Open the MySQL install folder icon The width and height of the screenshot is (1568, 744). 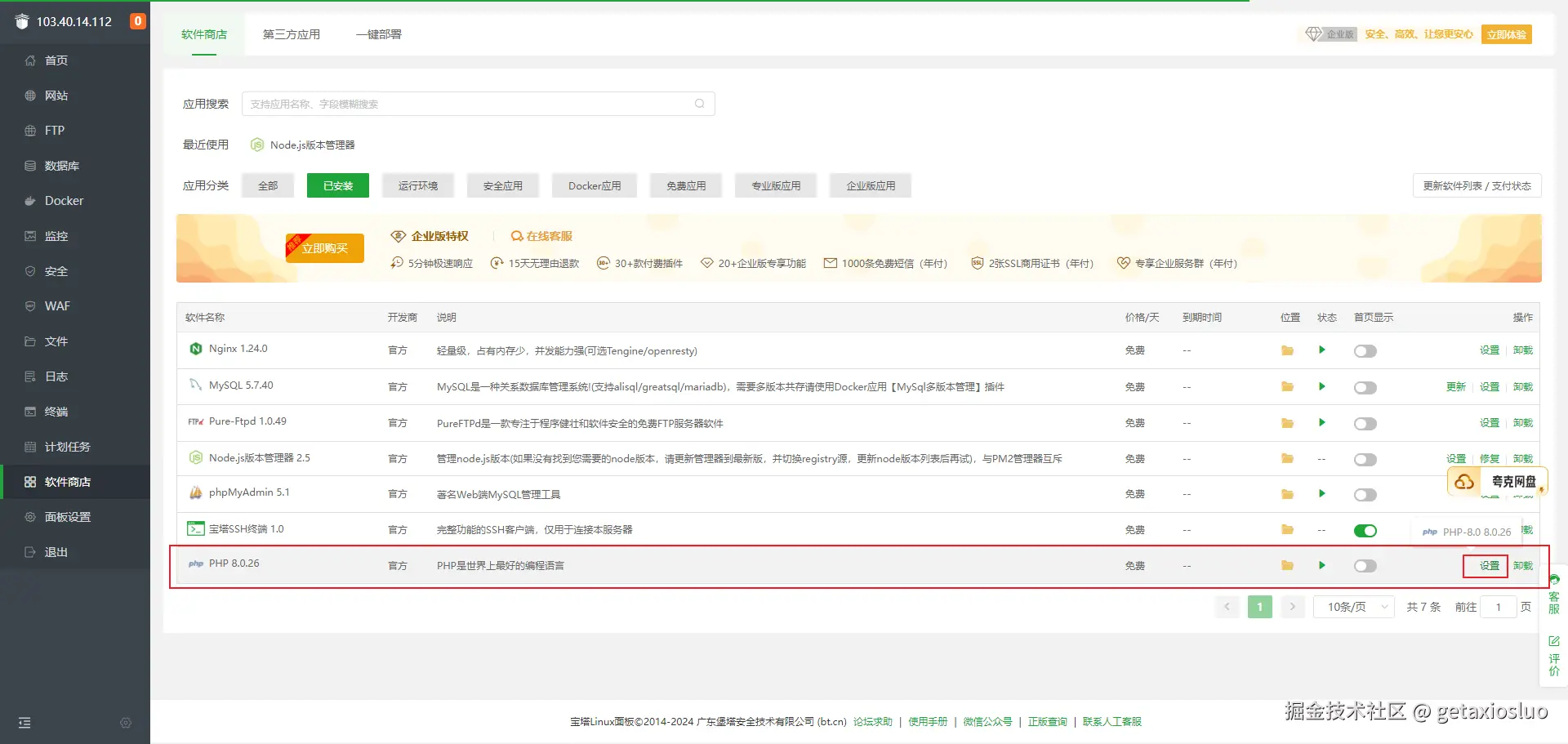point(1287,386)
